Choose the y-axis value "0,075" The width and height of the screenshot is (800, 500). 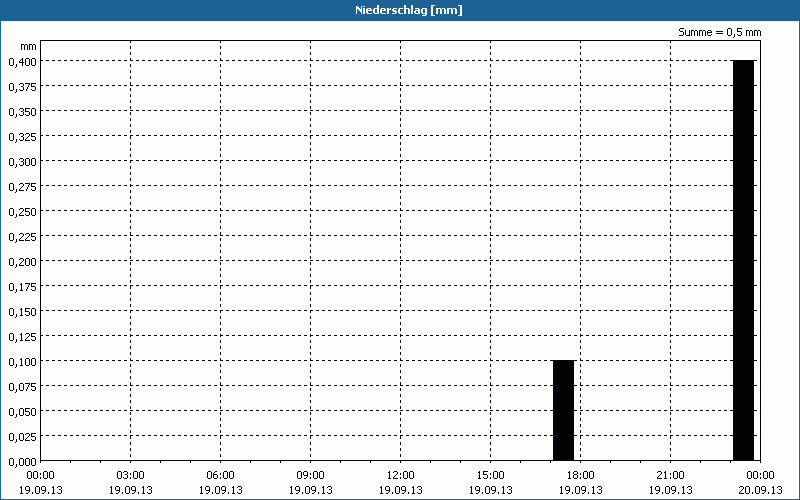point(22,386)
